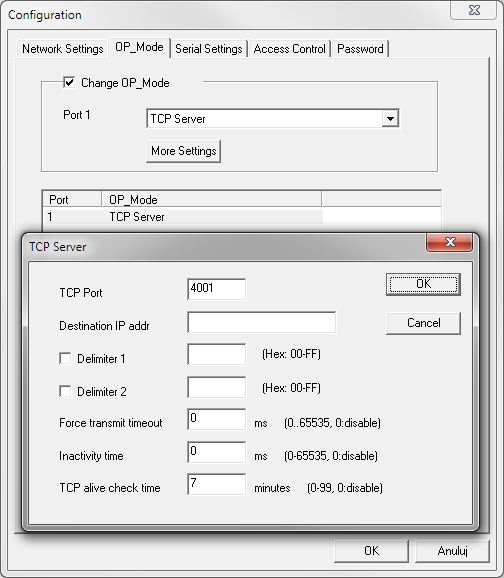Screen dimensions: 504x578
Task: Click the TCP alive check time field
Action: point(216,484)
